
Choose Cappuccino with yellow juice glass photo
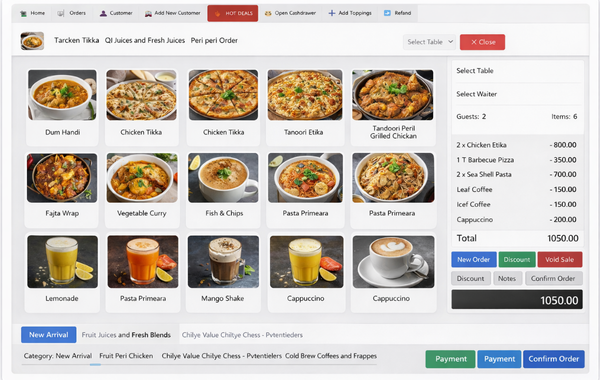pyautogui.click(x=306, y=273)
